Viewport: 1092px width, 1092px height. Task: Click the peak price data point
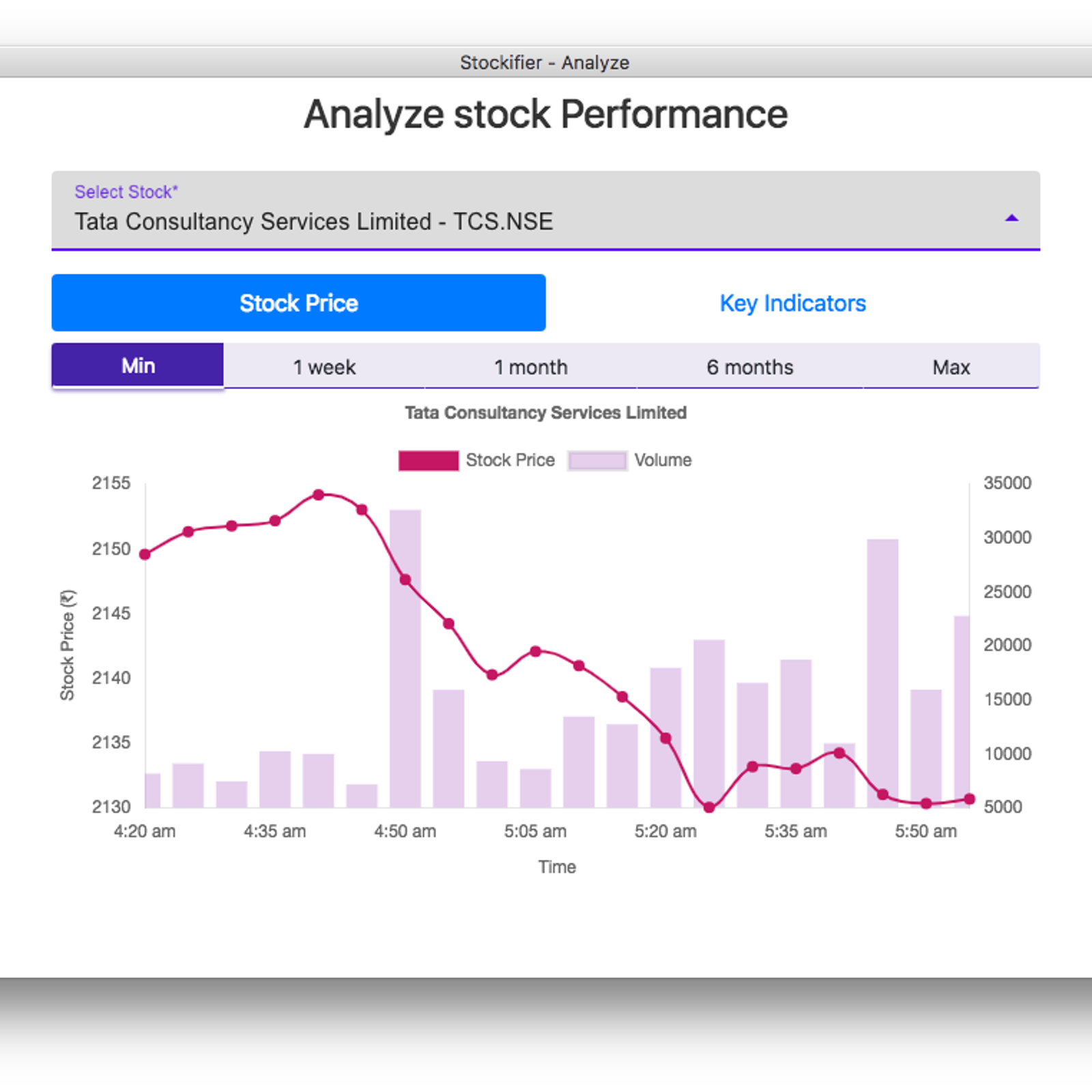pos(319,495)
